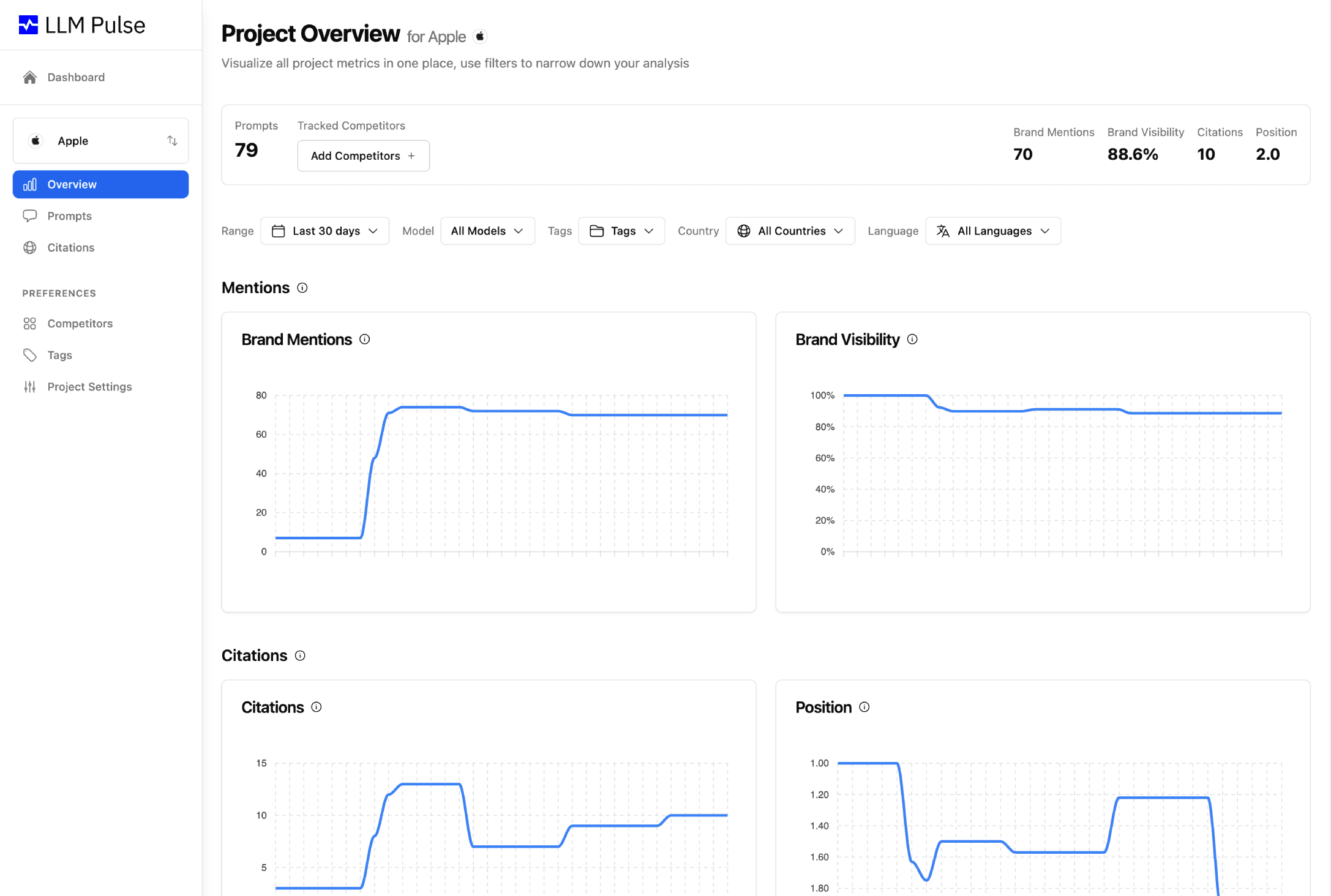Click the Tags label icon in sidebar

[29, 355]
